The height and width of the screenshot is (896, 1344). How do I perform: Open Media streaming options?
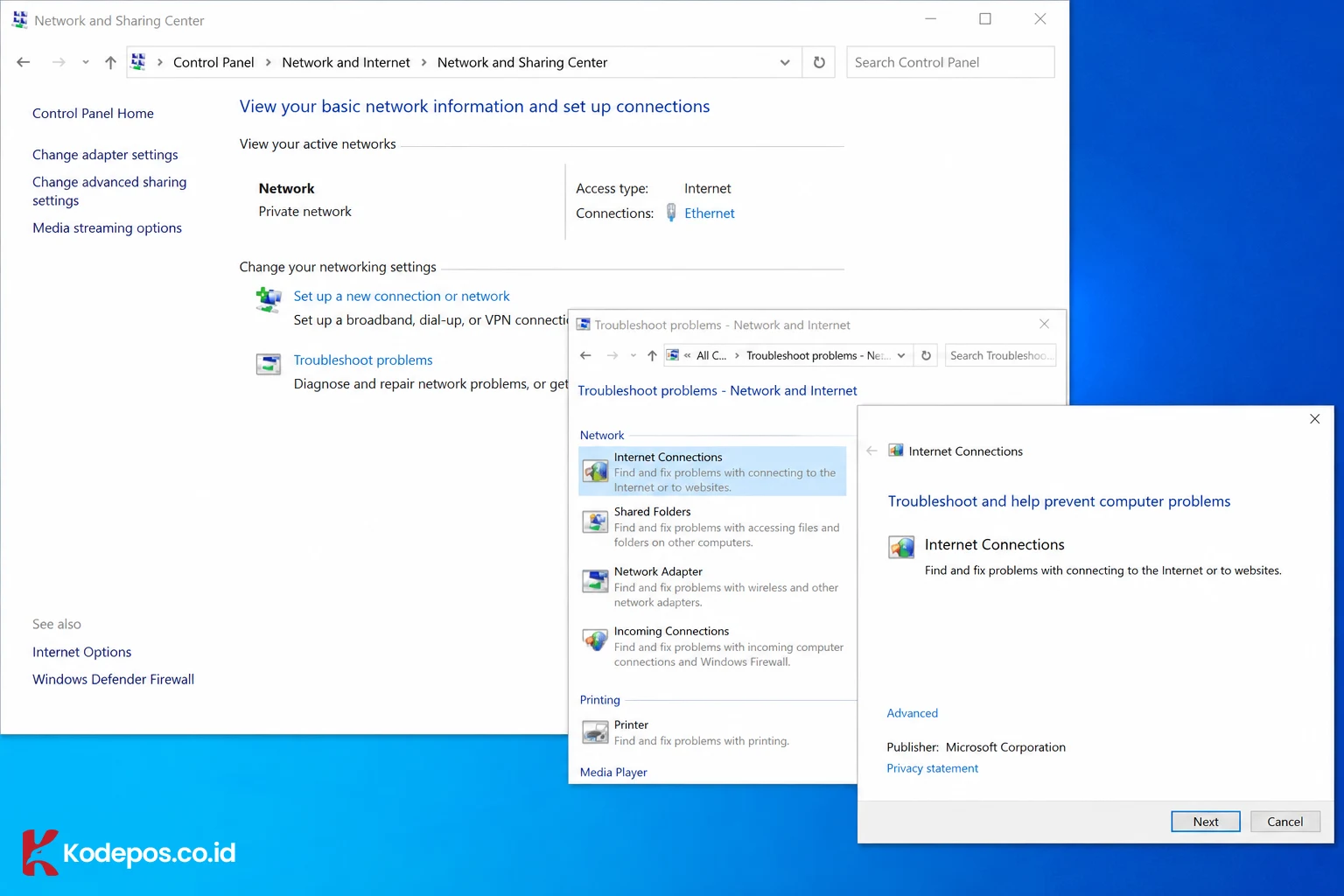(107, 227)
